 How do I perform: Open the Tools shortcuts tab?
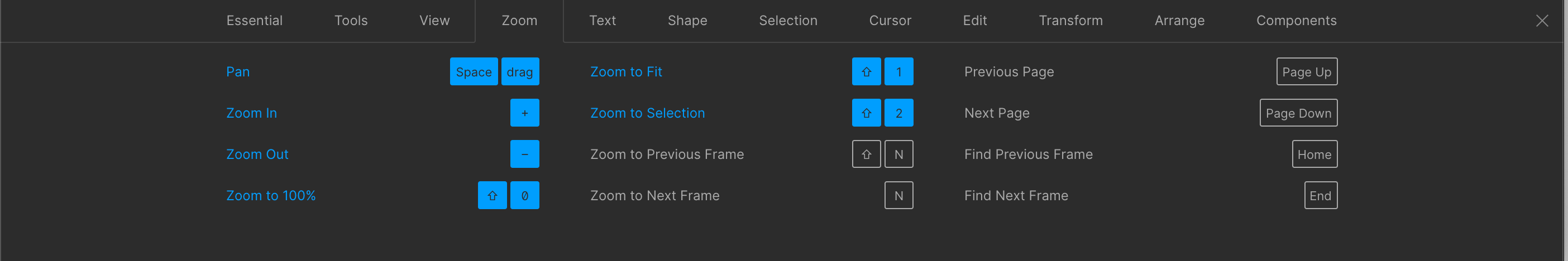[351, 21]
